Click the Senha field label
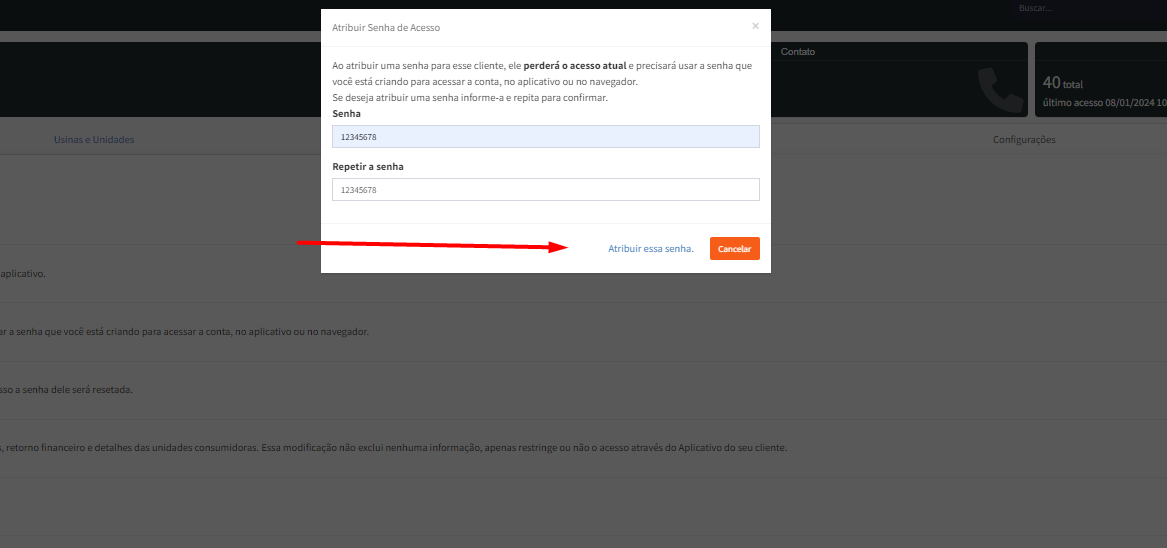 click(x=346, y=114)
